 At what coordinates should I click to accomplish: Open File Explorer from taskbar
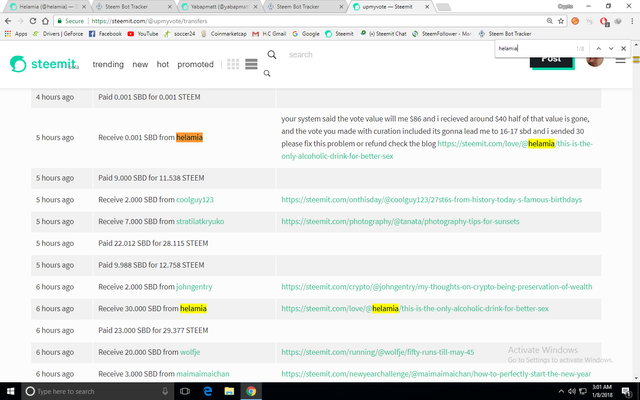tap(229, 391)
